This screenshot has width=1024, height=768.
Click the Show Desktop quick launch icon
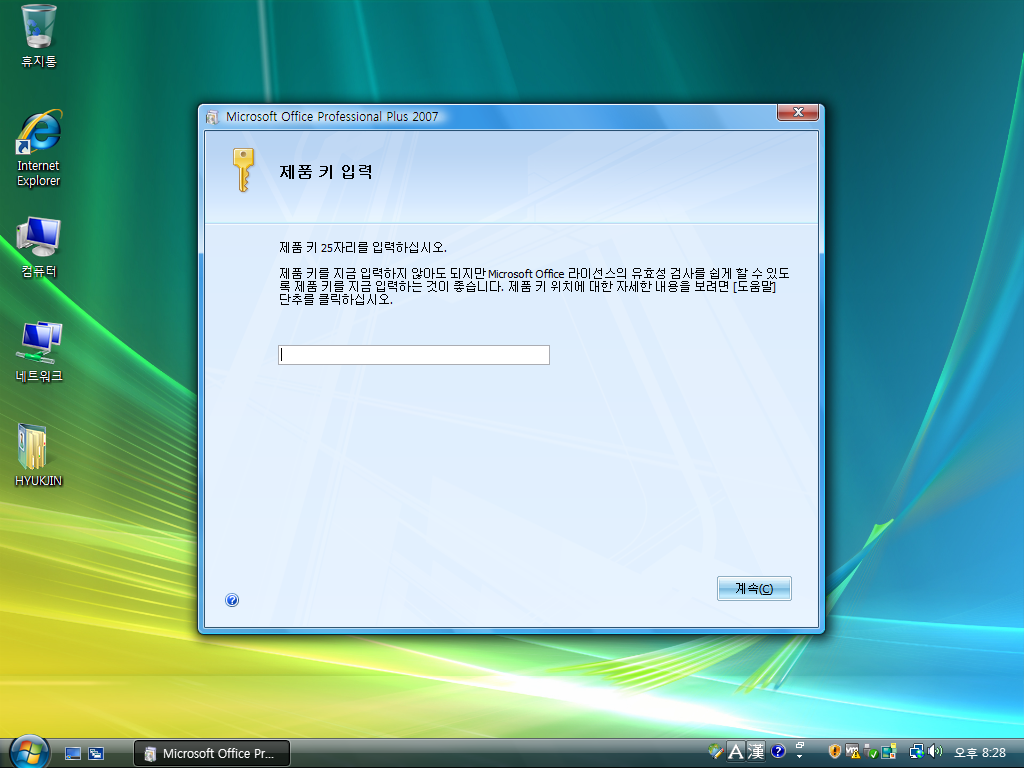tap(73, 754)
